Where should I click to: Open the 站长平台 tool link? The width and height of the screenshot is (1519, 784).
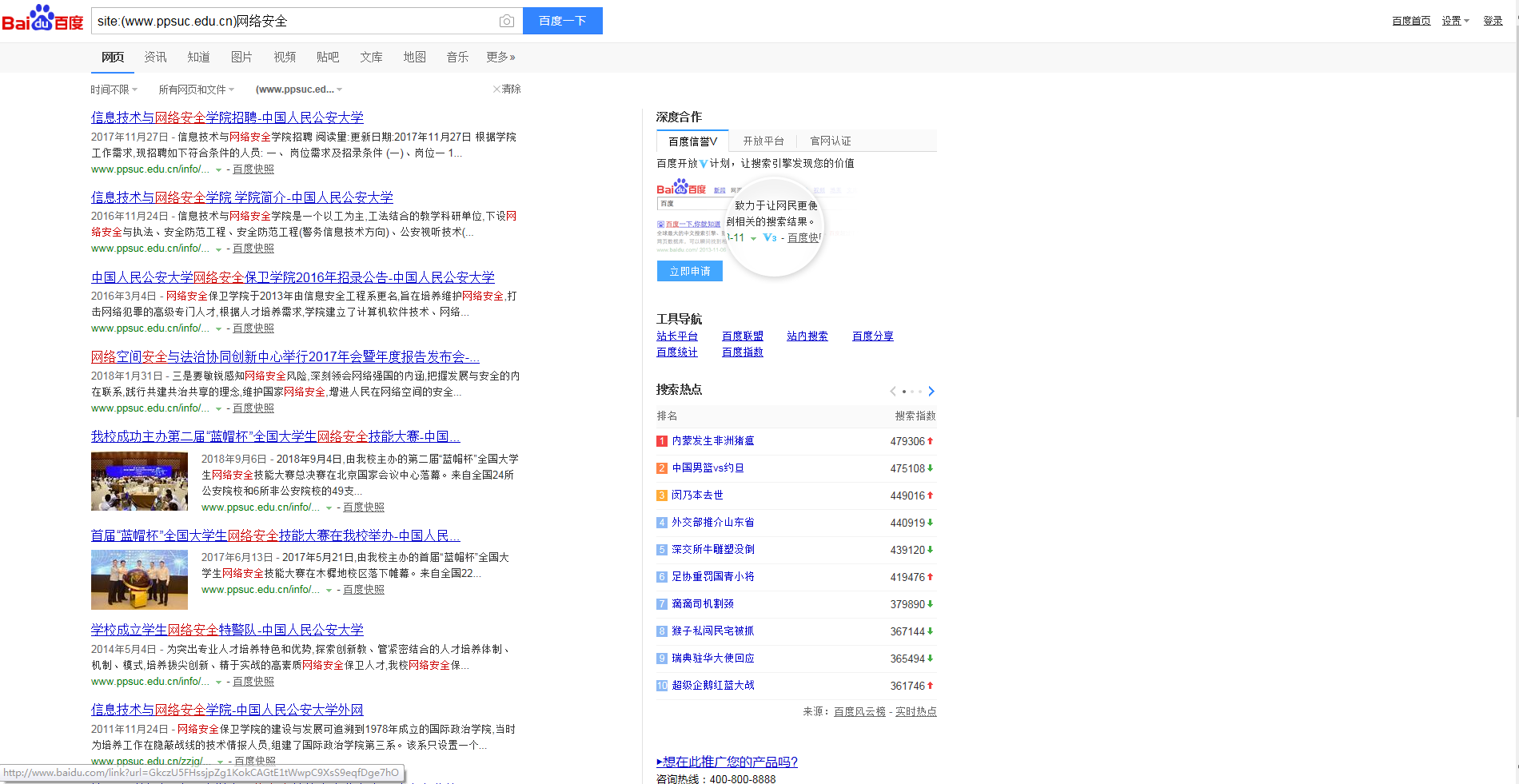(x=677, y=336)
